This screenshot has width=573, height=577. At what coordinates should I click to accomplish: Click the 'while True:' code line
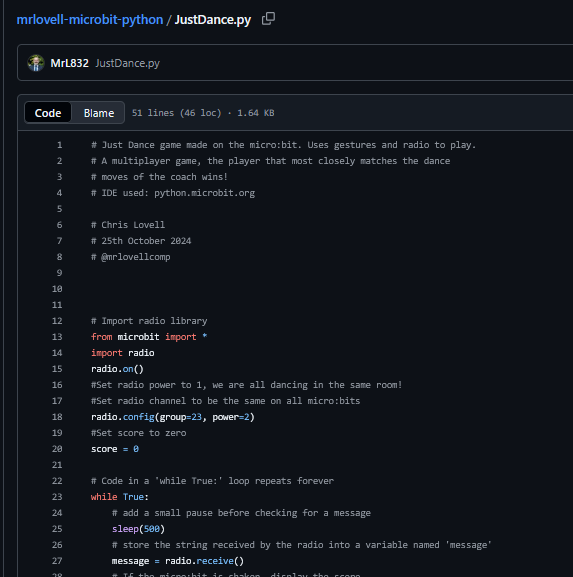pyautogui.click(x=120, y=497)
